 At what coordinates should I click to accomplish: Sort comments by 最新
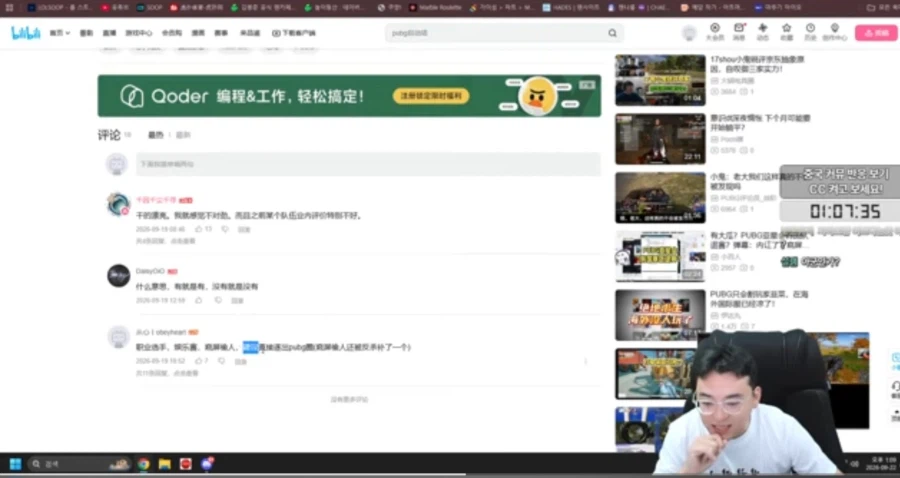point(183,135)
